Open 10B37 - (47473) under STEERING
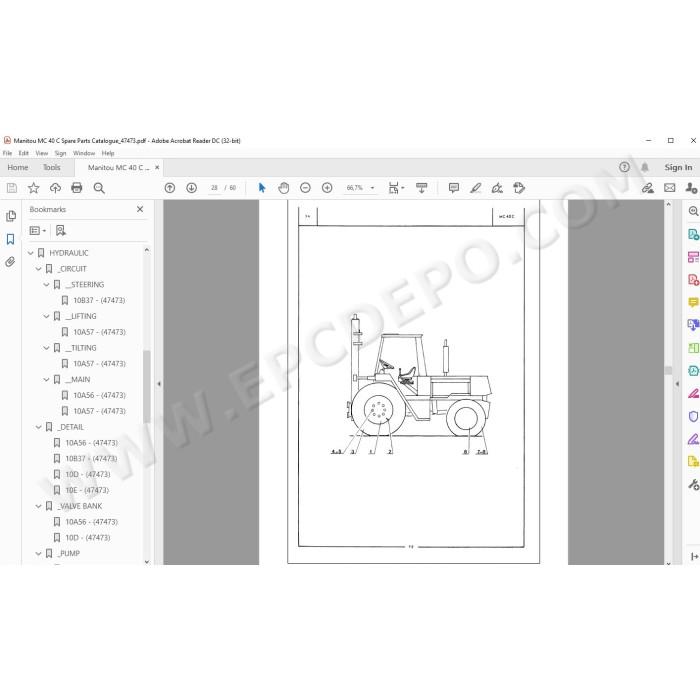Viewport: 700px width, 700px height. tap(99, 300)
